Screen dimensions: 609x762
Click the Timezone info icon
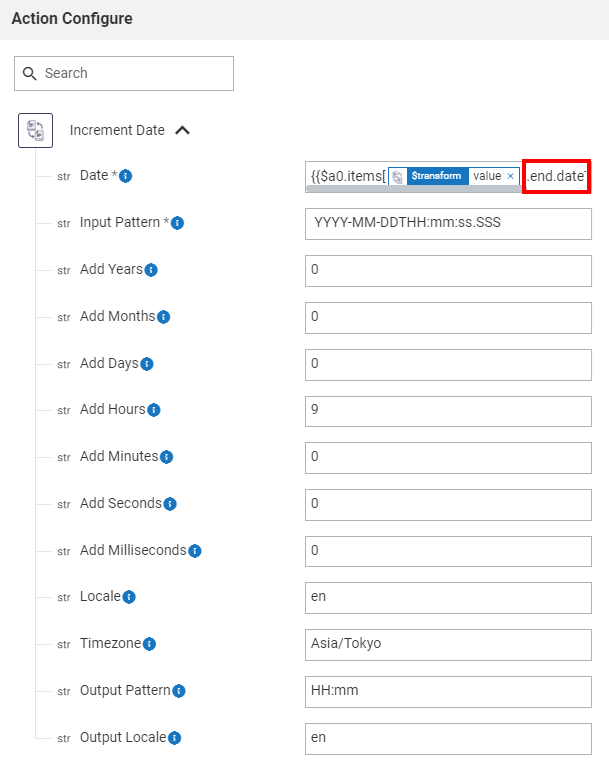(150, 644)
